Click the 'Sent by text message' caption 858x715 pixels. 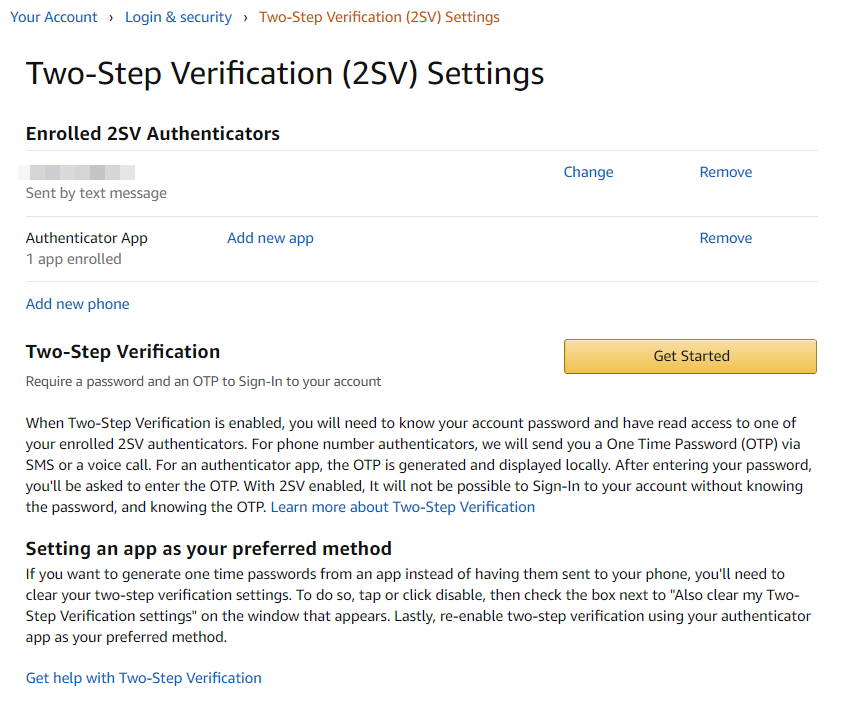pos(96,193)
